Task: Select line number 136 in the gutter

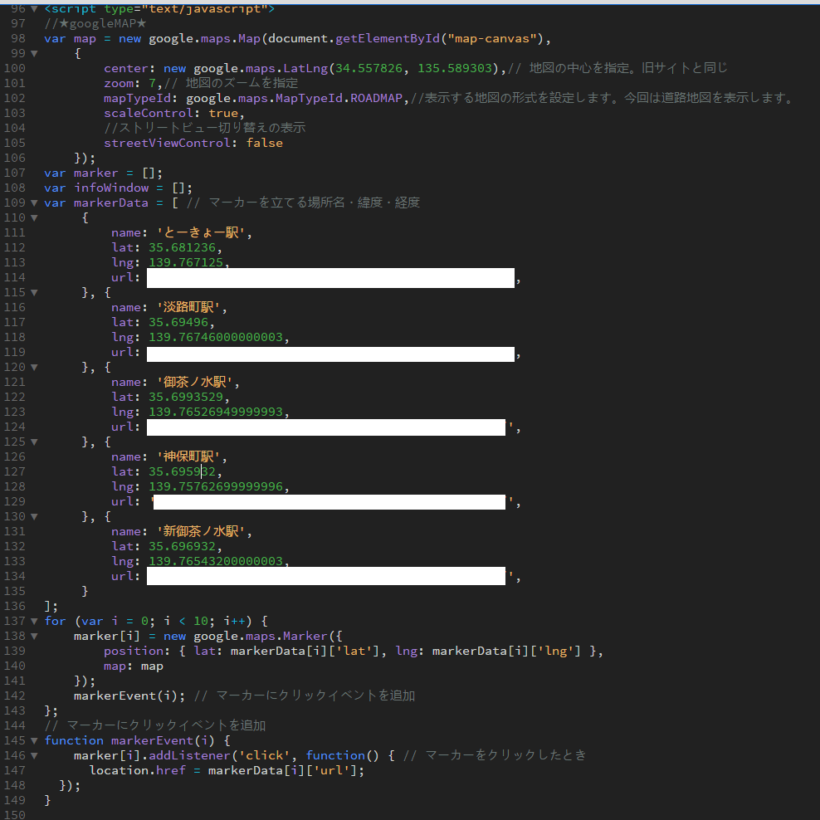Action: click(15, 606)
